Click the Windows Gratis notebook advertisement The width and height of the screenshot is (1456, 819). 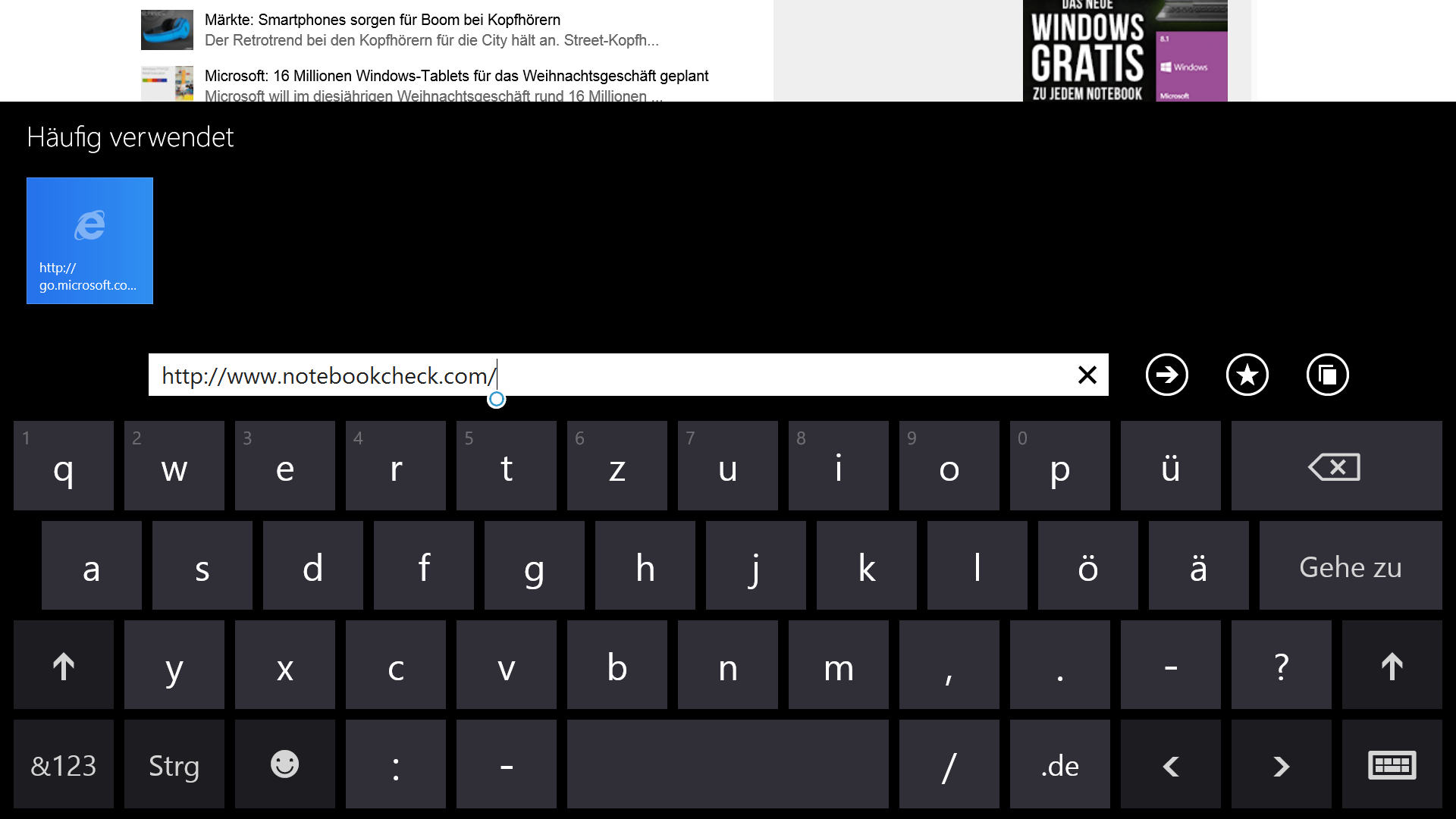[x=1125, y=51]
